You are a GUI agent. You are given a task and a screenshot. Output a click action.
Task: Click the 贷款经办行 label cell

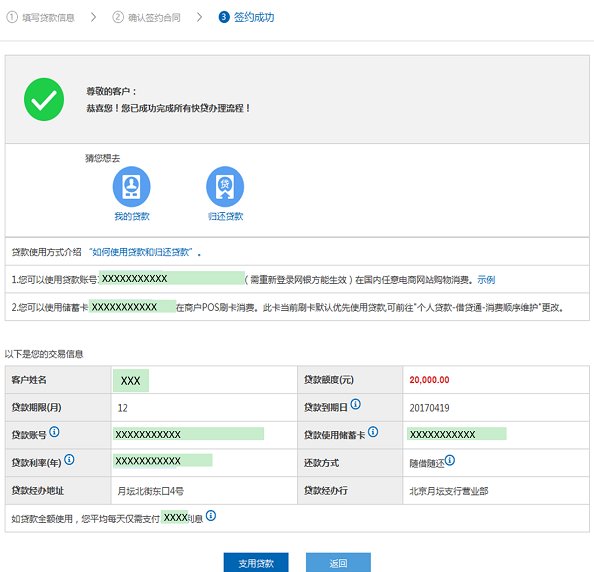click(350, 491)
